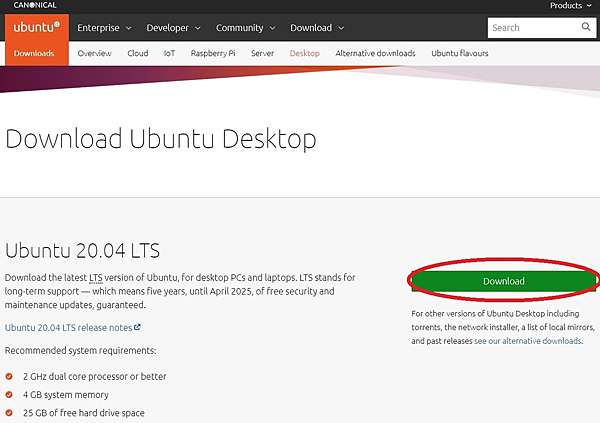Expand the Enterprise menu chevron
The image size is (600, 423).
coord(129,28)
